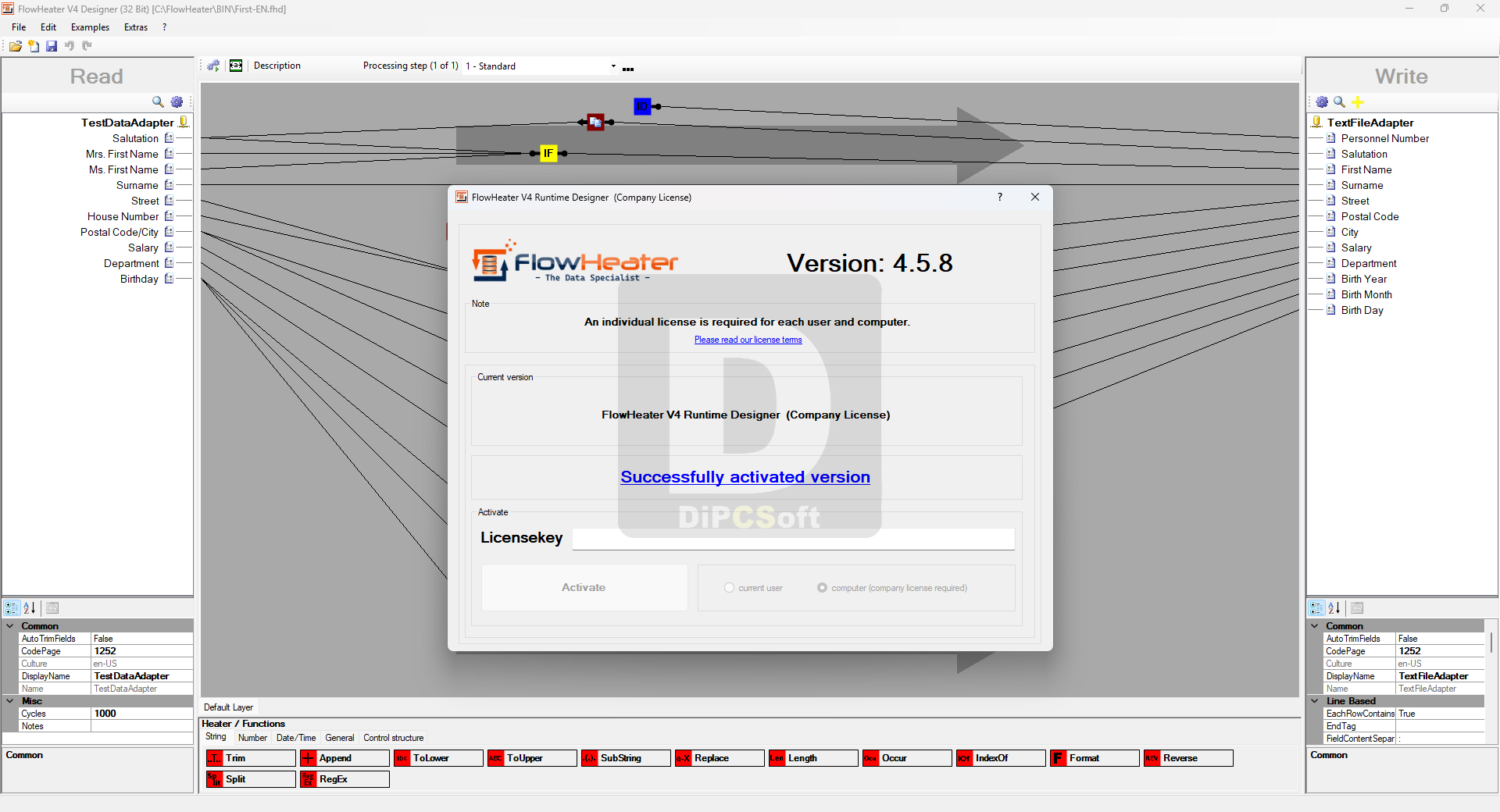
Task: Click the yellow plus add field icon
Action: (1358, 102)
